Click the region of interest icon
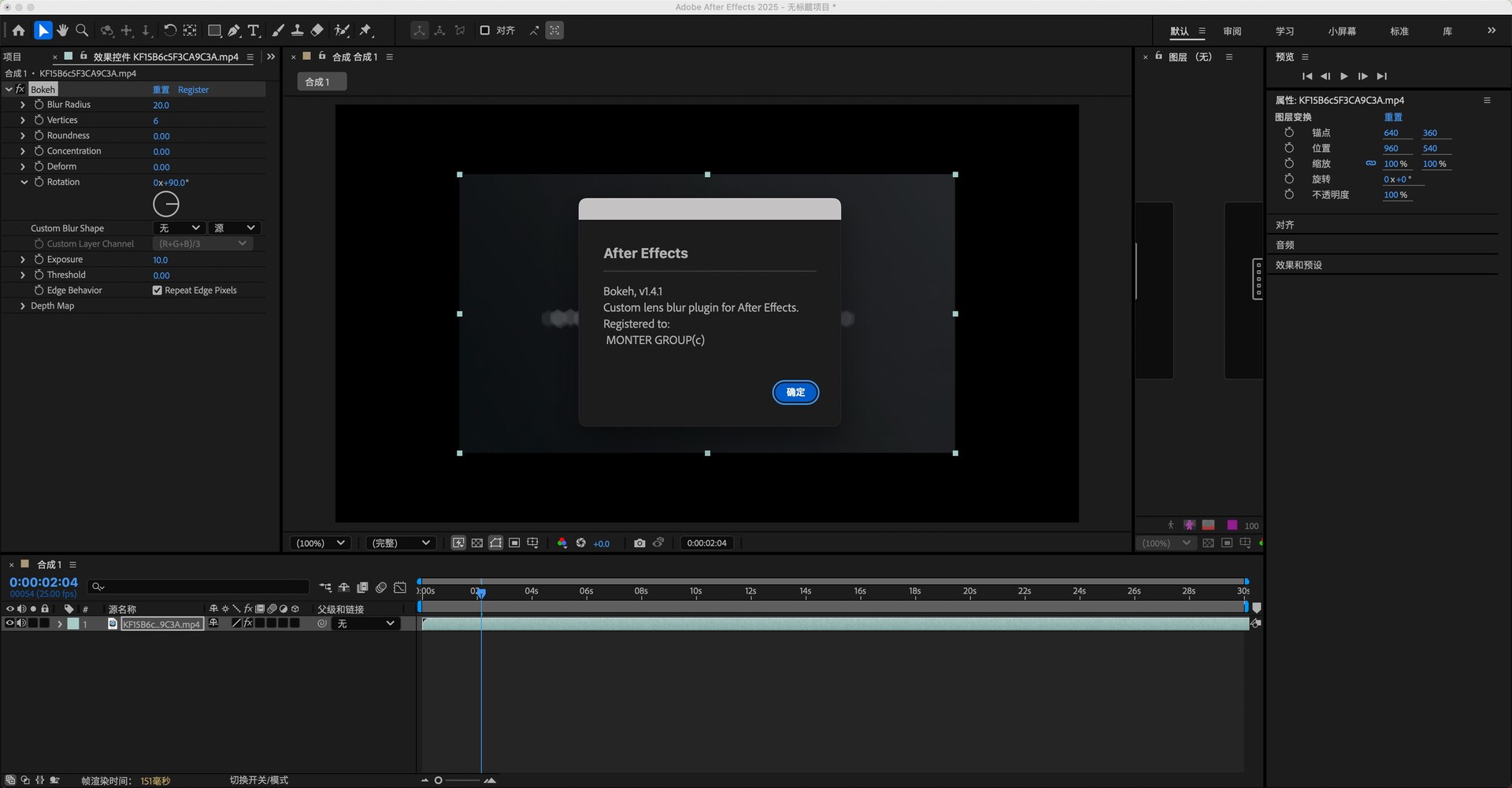 coord(514,543)
